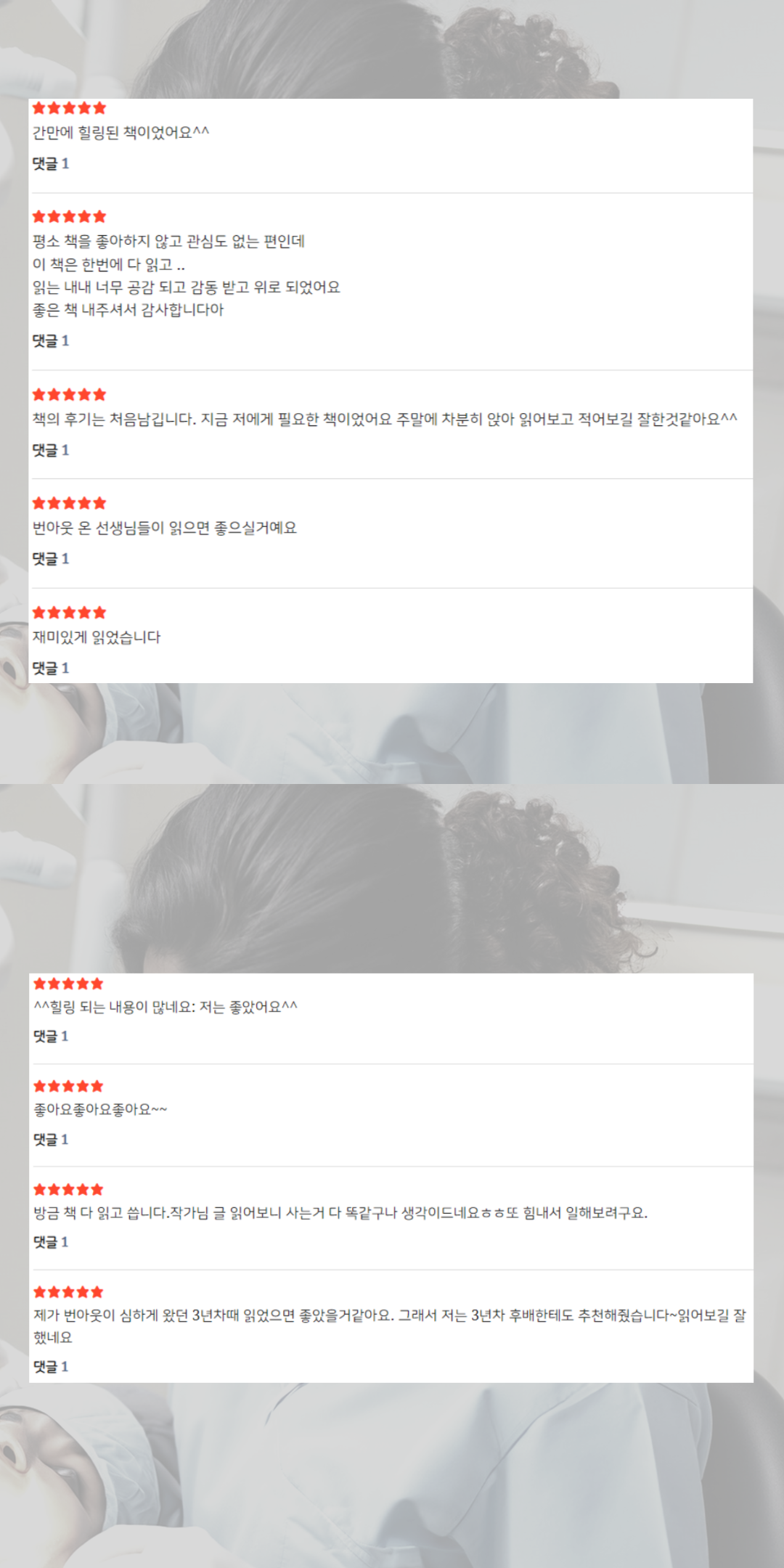
Task: Click stars above '방금 책 다 읽고 씁니다' review
Action: pos(68,1189)
